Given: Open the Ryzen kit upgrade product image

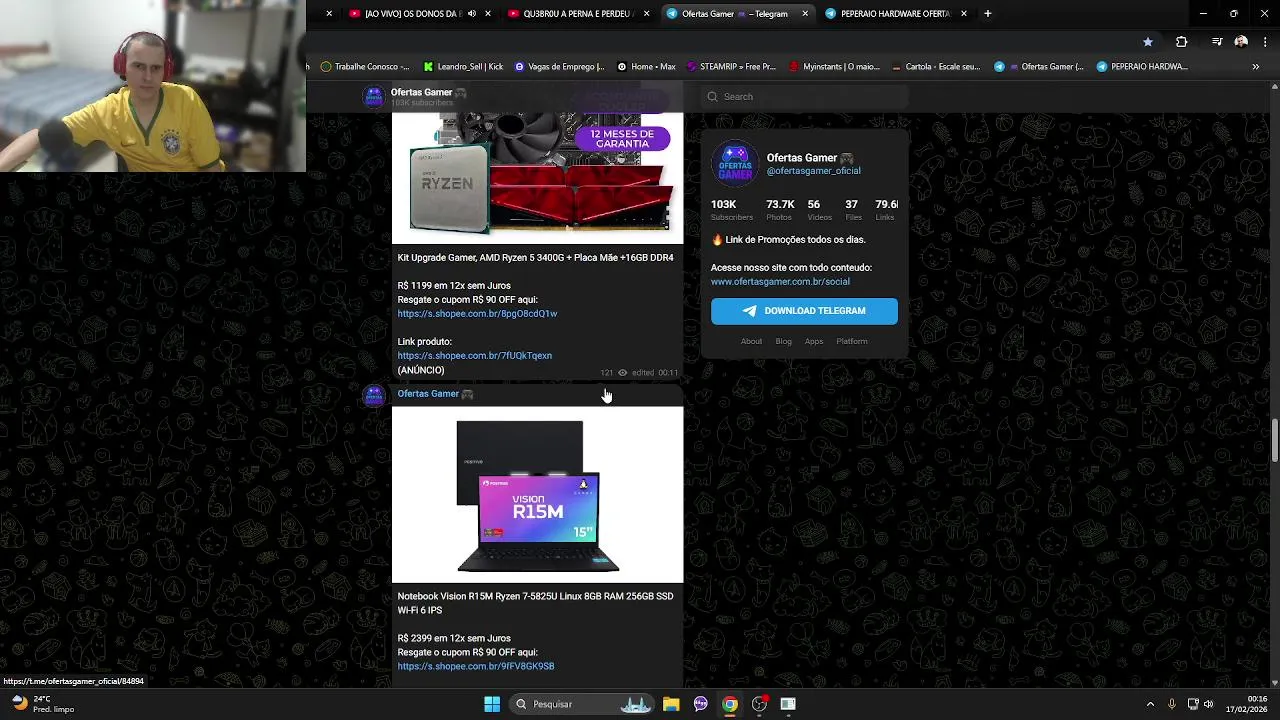Looking at the screenshot, I should click(x=537, y=178).
